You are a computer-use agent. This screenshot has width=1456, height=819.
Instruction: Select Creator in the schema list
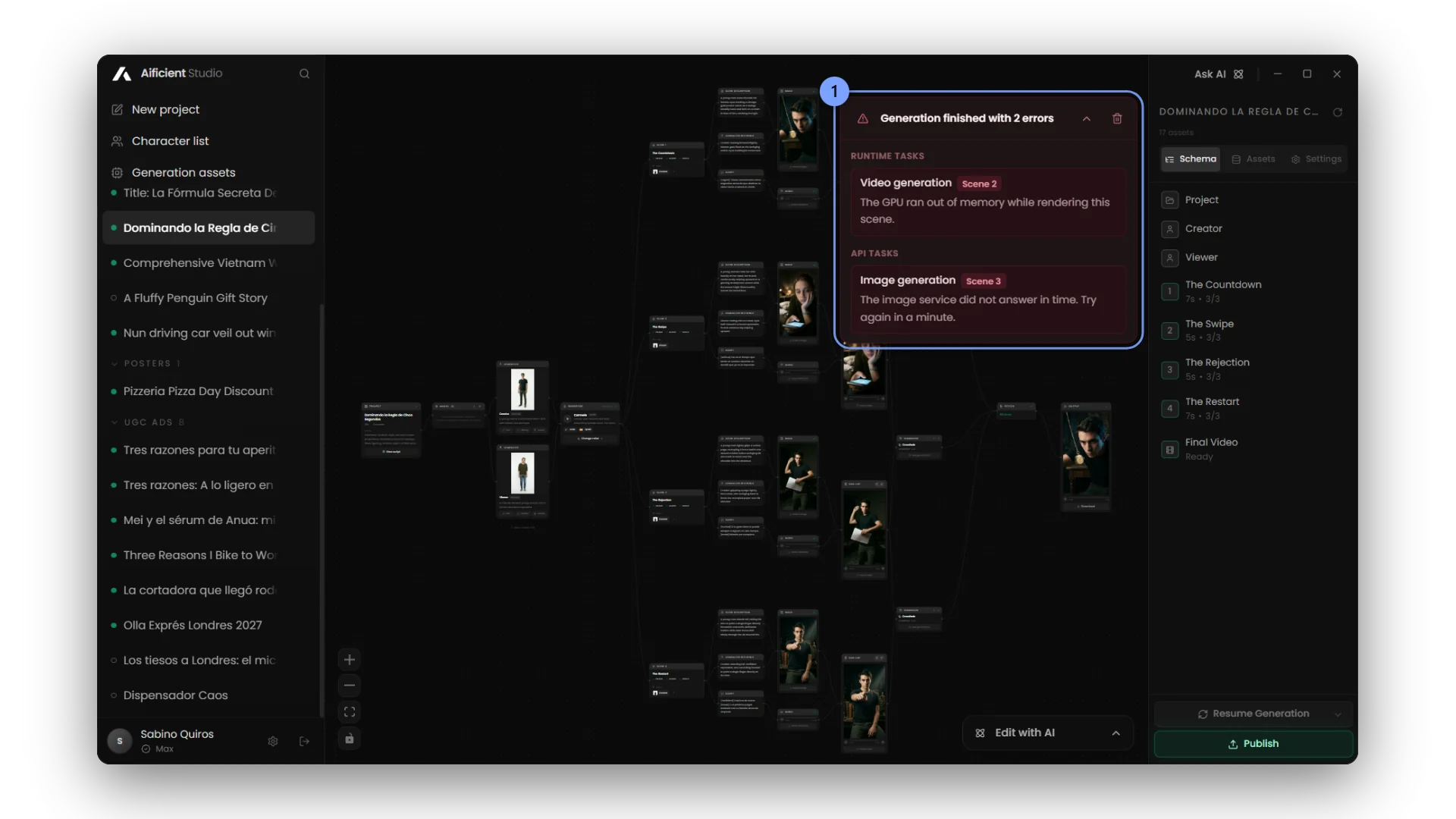coord(1254,229)
